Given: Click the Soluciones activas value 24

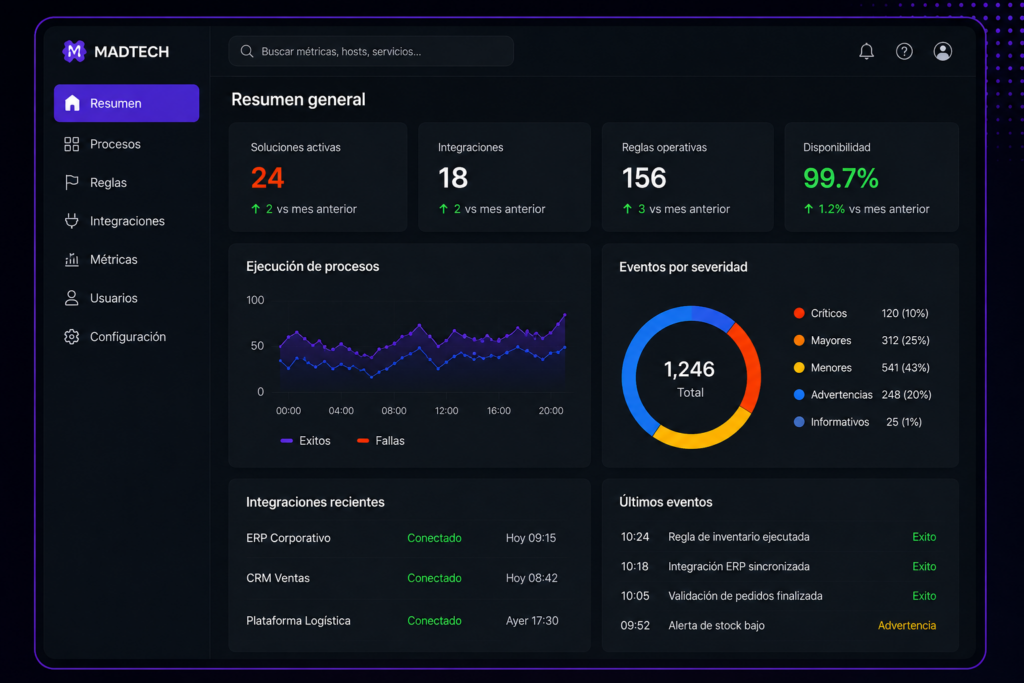Looking at the screenshot, I should point(268,178).
